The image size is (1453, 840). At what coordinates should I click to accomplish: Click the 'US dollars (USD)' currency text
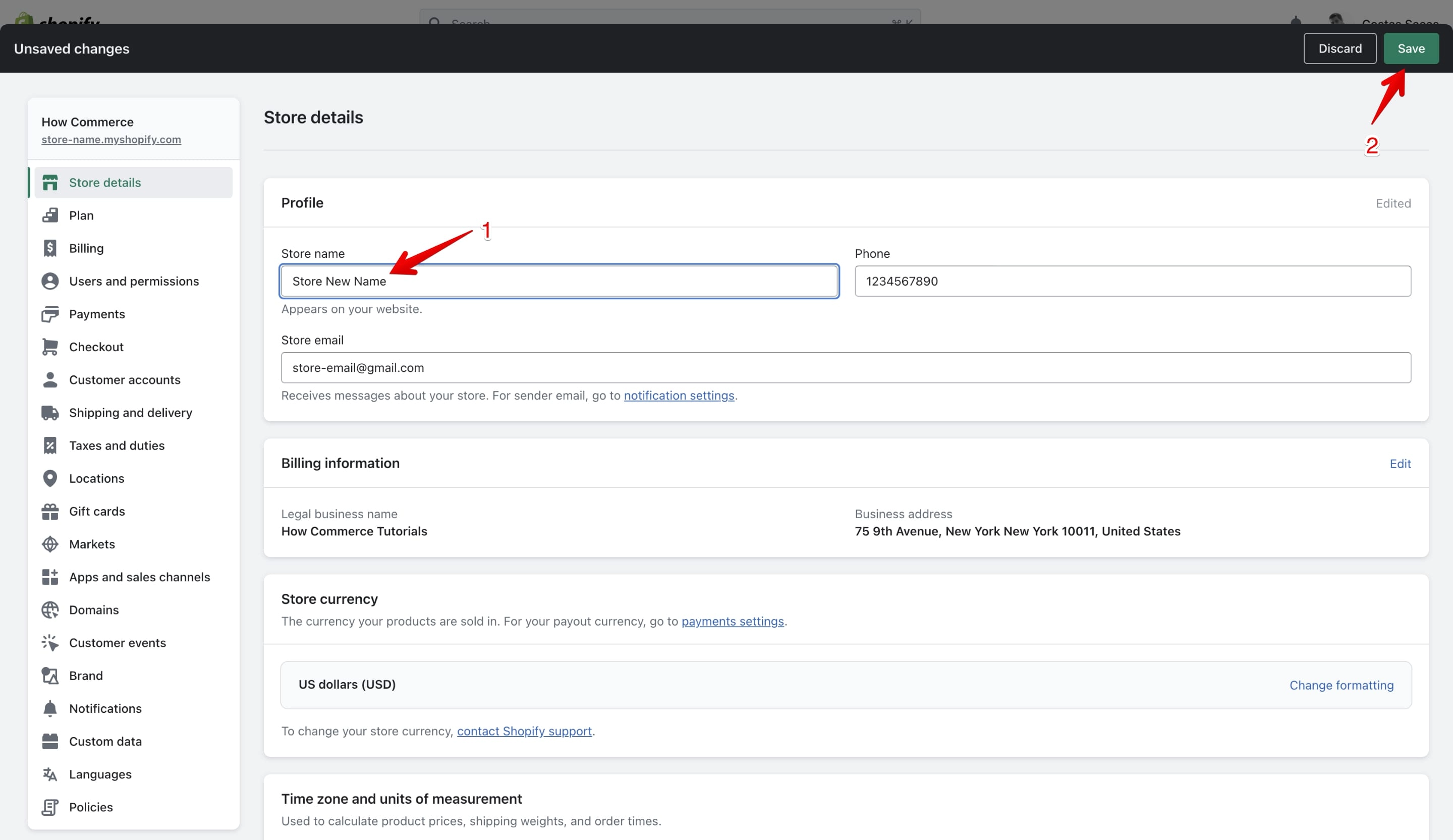point(347,684)
